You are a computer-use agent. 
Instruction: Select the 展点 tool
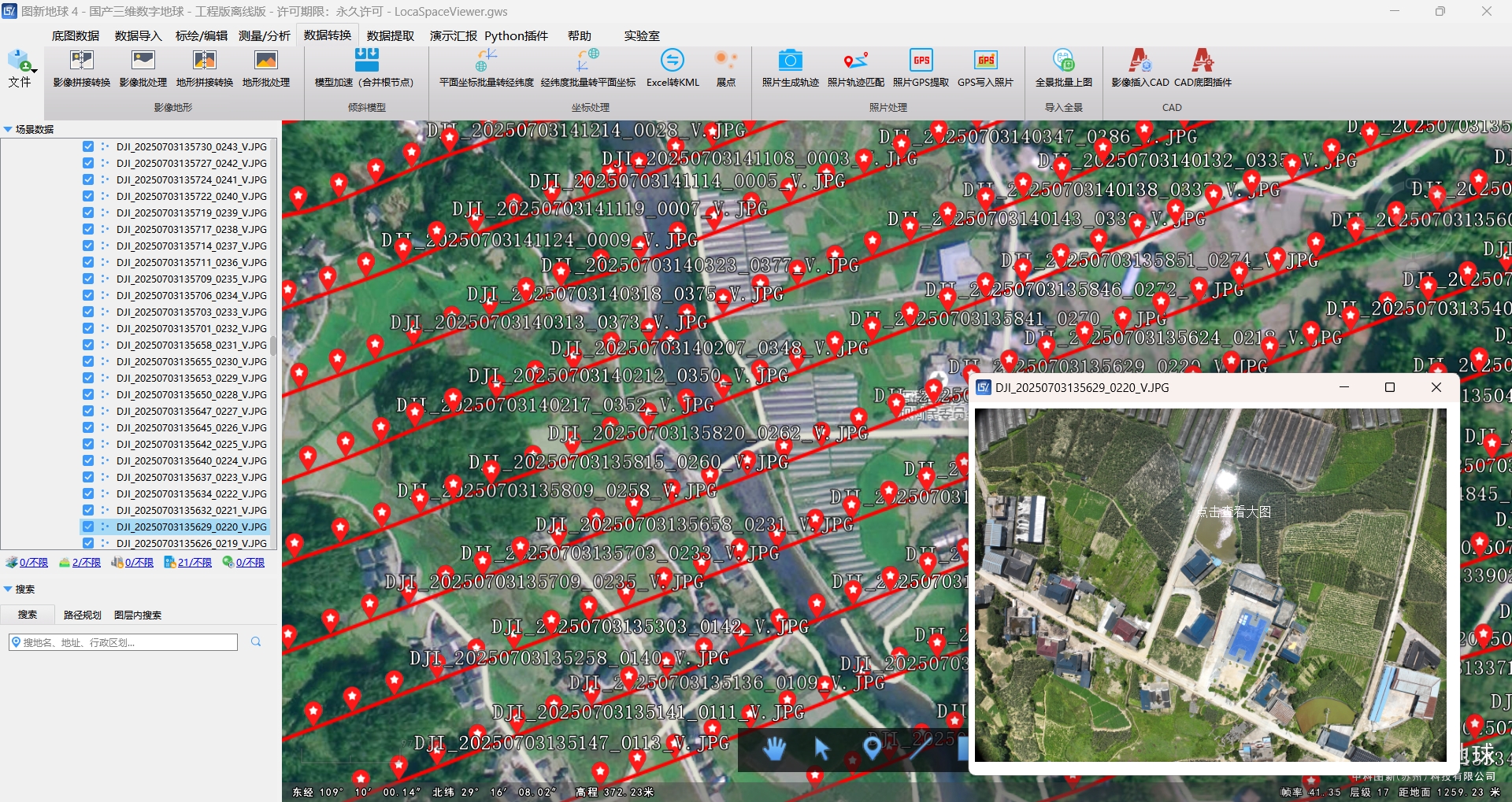(x=726, y=68)
